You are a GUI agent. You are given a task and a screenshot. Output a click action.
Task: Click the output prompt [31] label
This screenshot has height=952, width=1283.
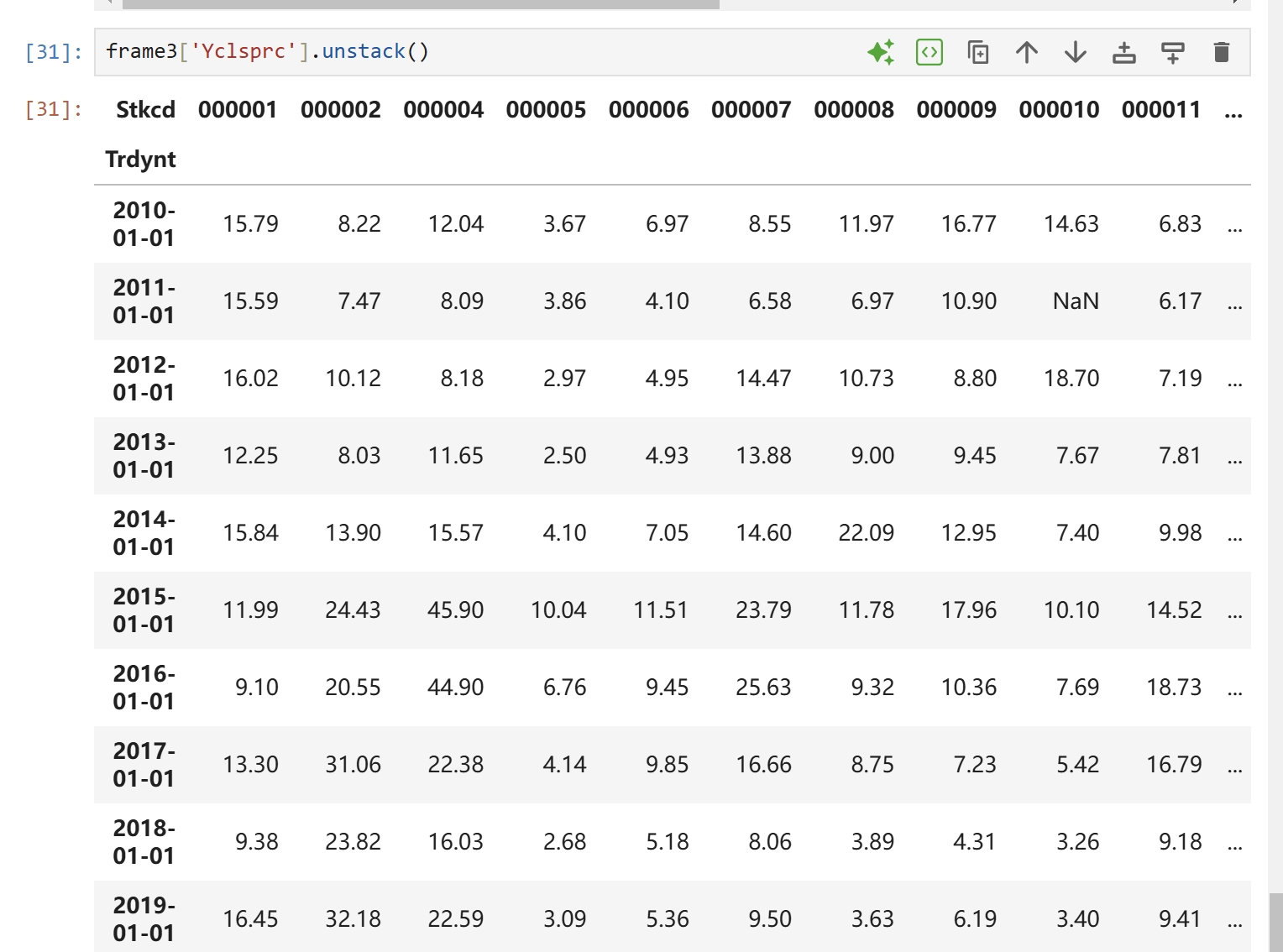tap(54, 109)
